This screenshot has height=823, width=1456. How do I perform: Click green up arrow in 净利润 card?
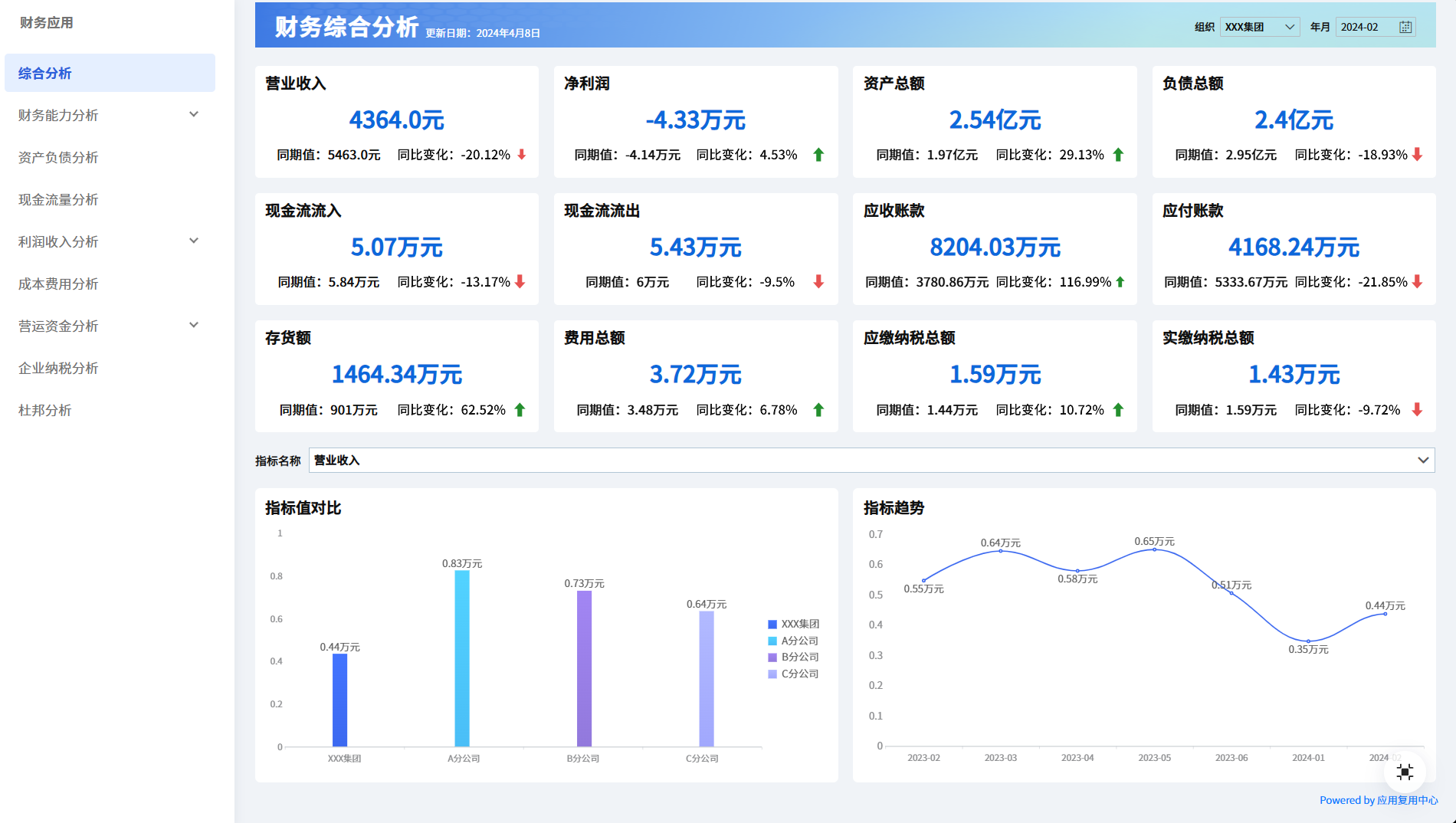(818, 155)
